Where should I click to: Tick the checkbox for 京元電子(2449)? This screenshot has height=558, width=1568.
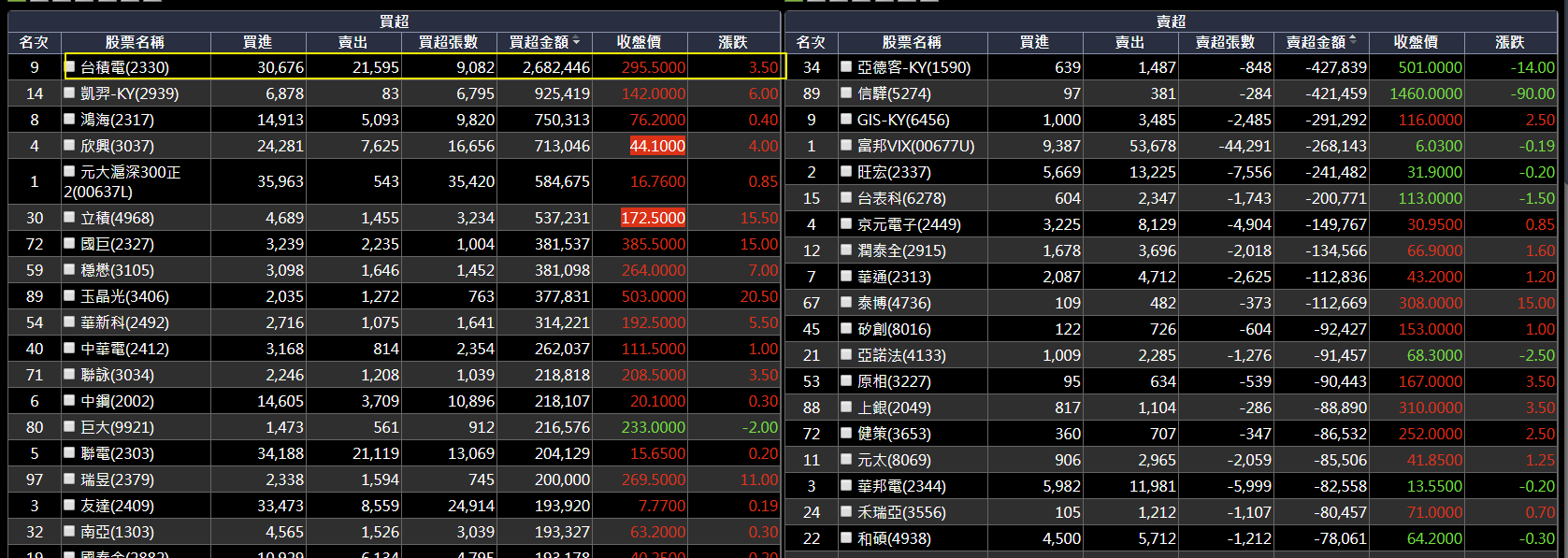tap(846, 223)
